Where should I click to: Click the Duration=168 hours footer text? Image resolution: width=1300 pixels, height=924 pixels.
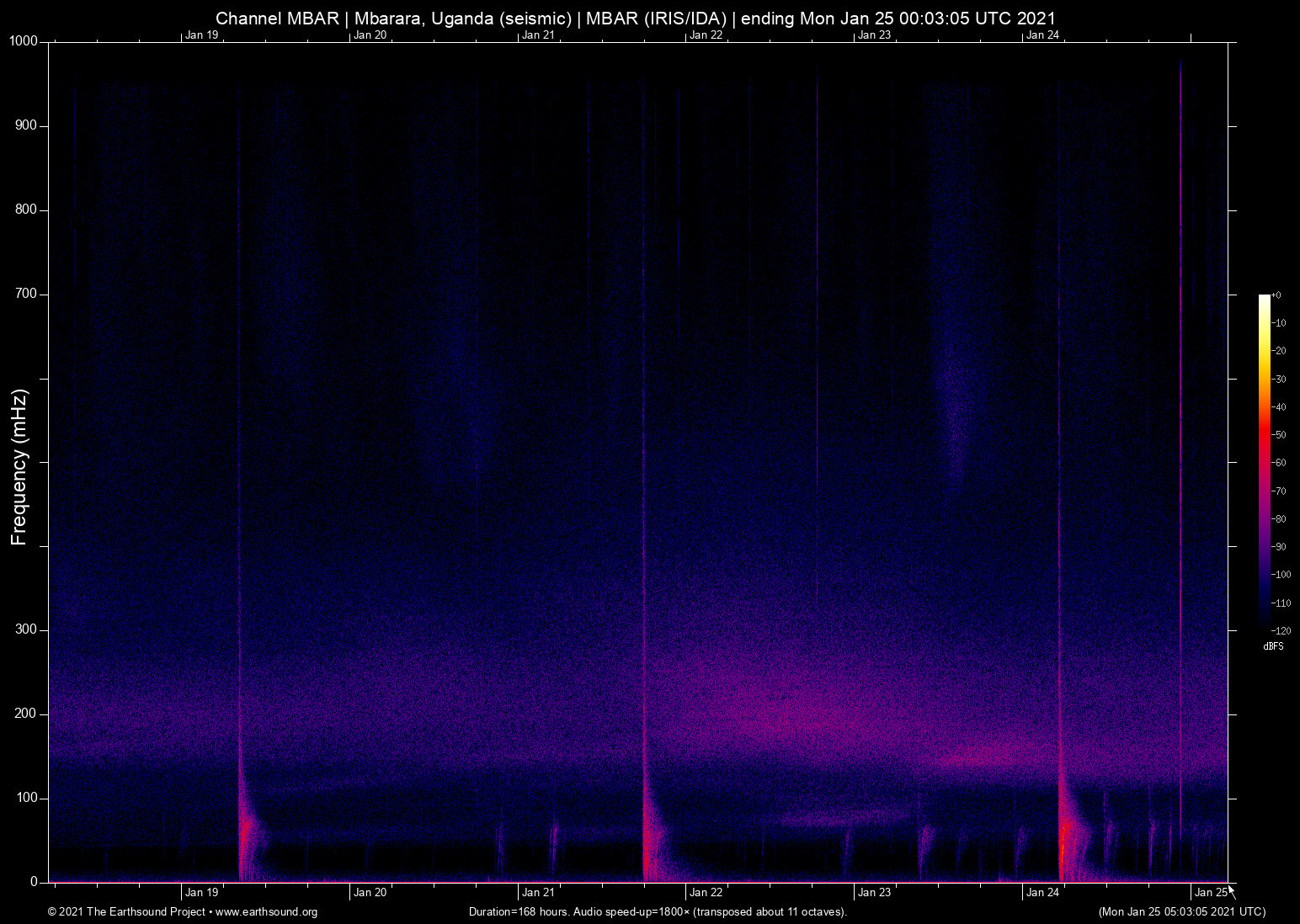(x=658, y=912)
